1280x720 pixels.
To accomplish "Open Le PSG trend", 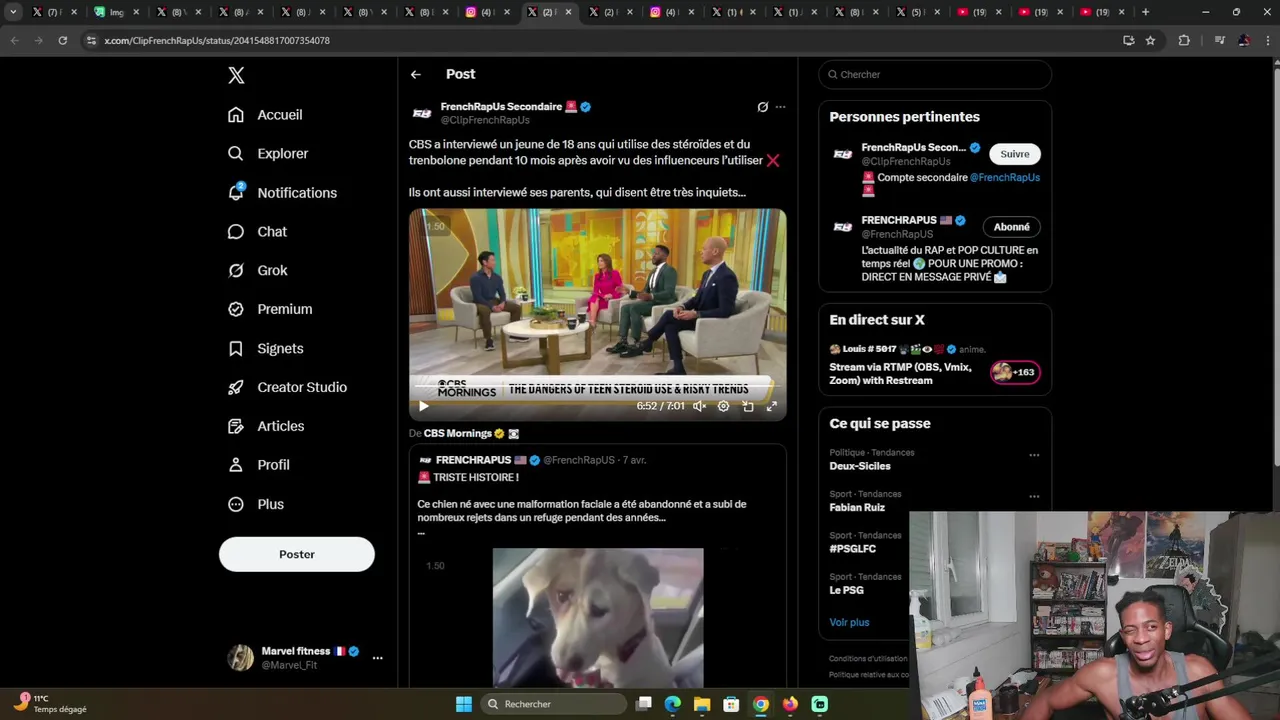I will click(846, 591).
